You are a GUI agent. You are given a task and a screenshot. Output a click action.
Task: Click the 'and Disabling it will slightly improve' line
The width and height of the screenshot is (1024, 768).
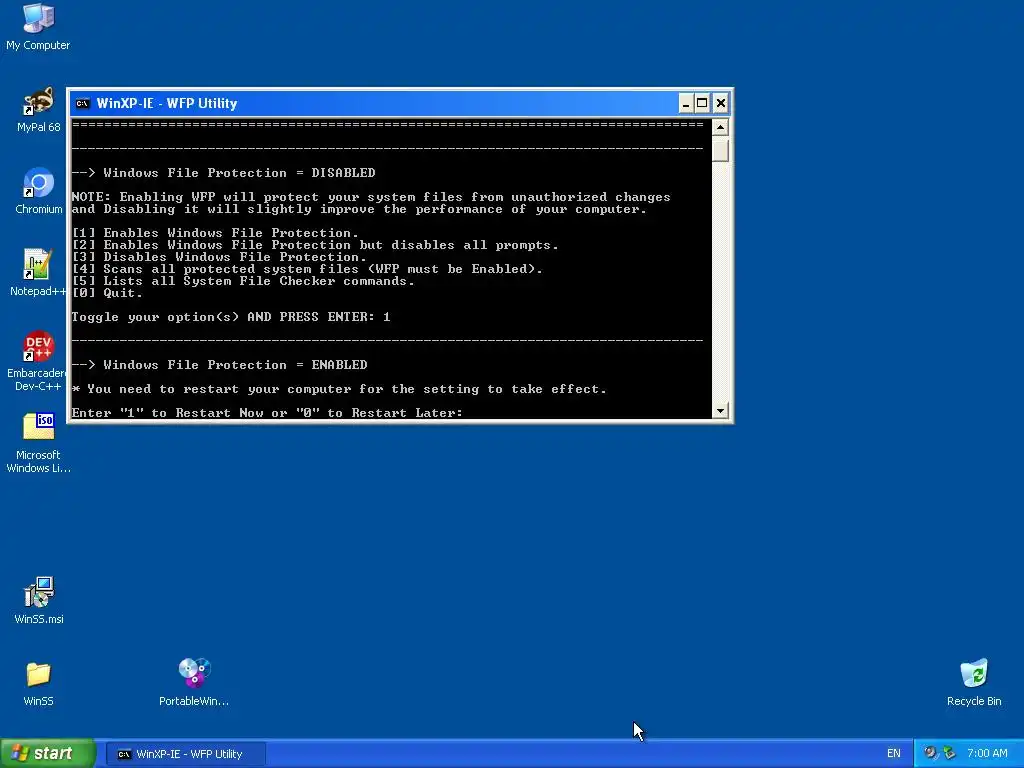point(359,210)
